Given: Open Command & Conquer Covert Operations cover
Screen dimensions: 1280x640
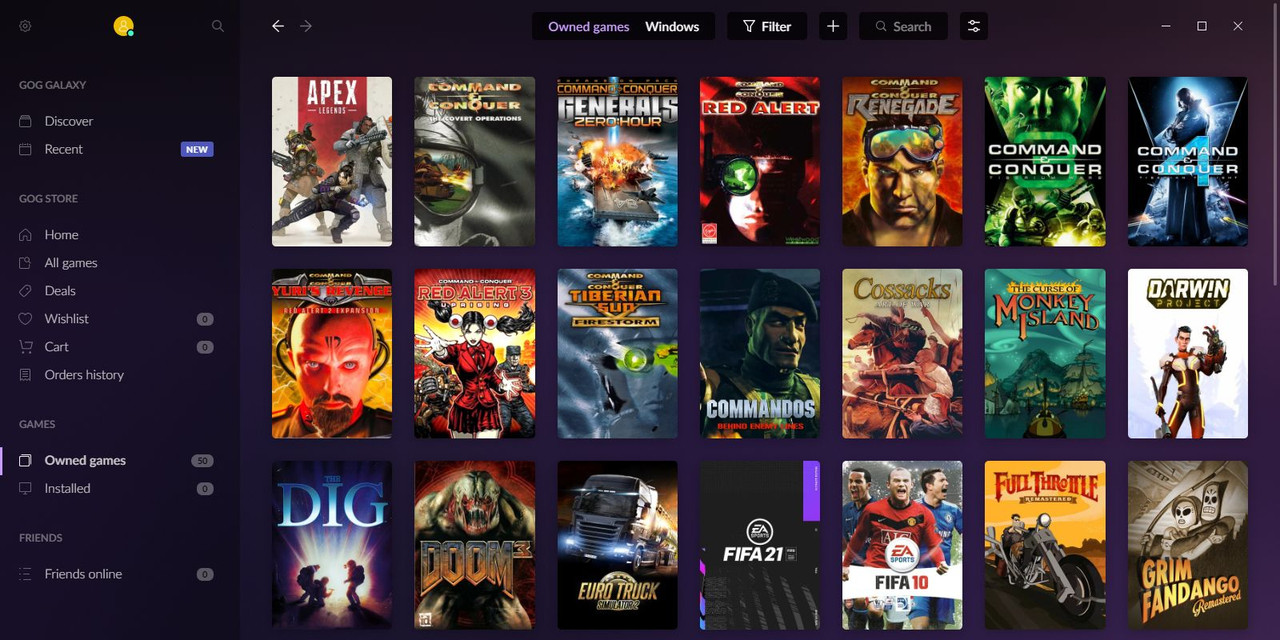Looking at the screenshot, I should click(x=474, y=161).
